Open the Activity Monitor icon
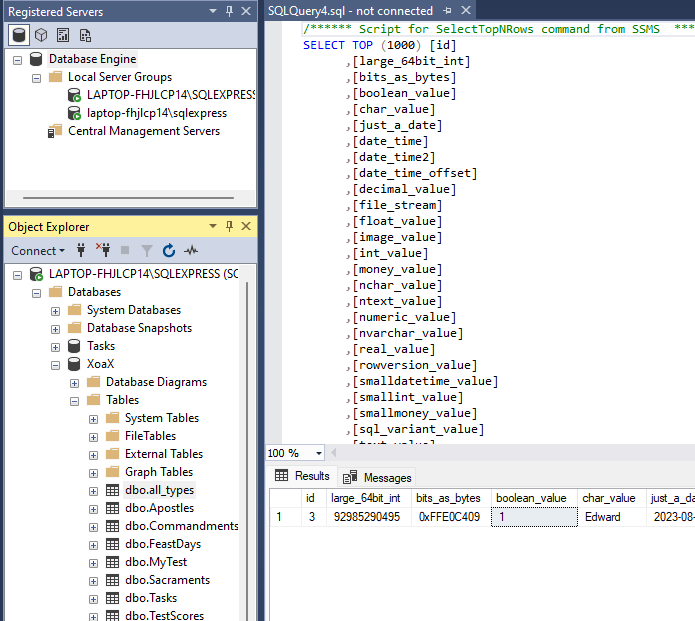 [x=191, y=250]
